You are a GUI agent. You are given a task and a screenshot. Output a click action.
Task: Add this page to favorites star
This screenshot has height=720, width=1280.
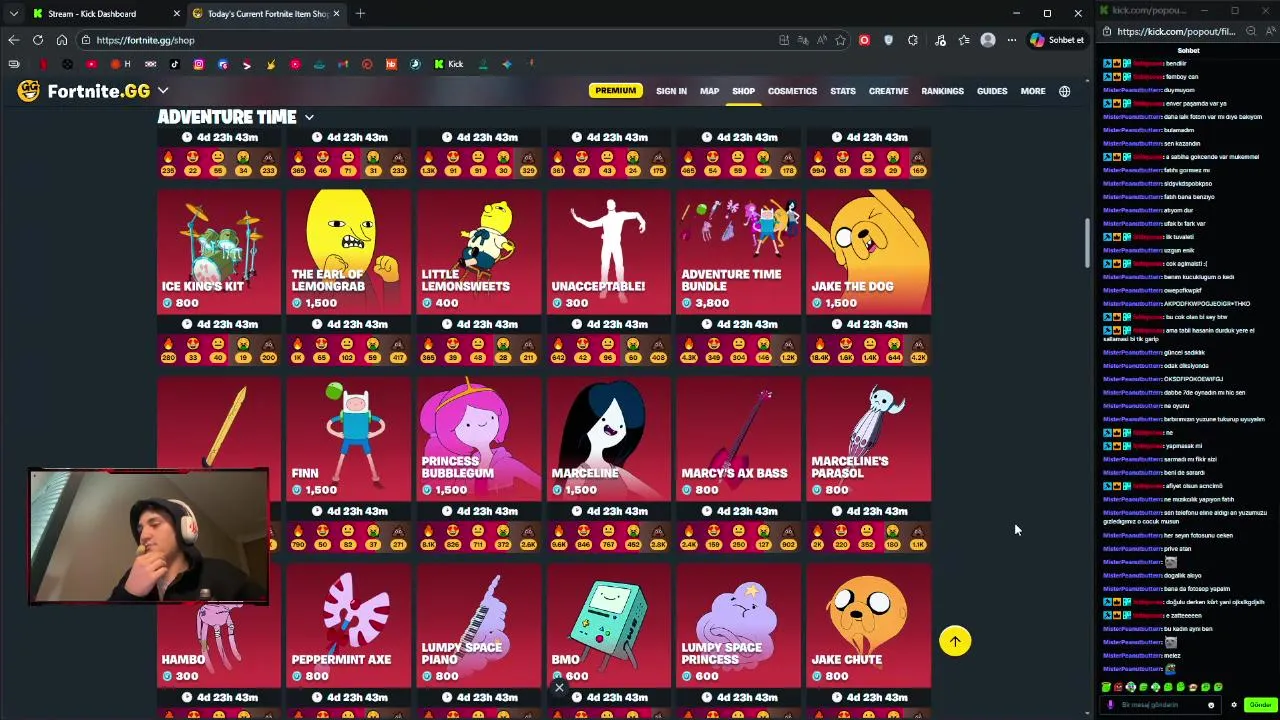pos(840,40)
